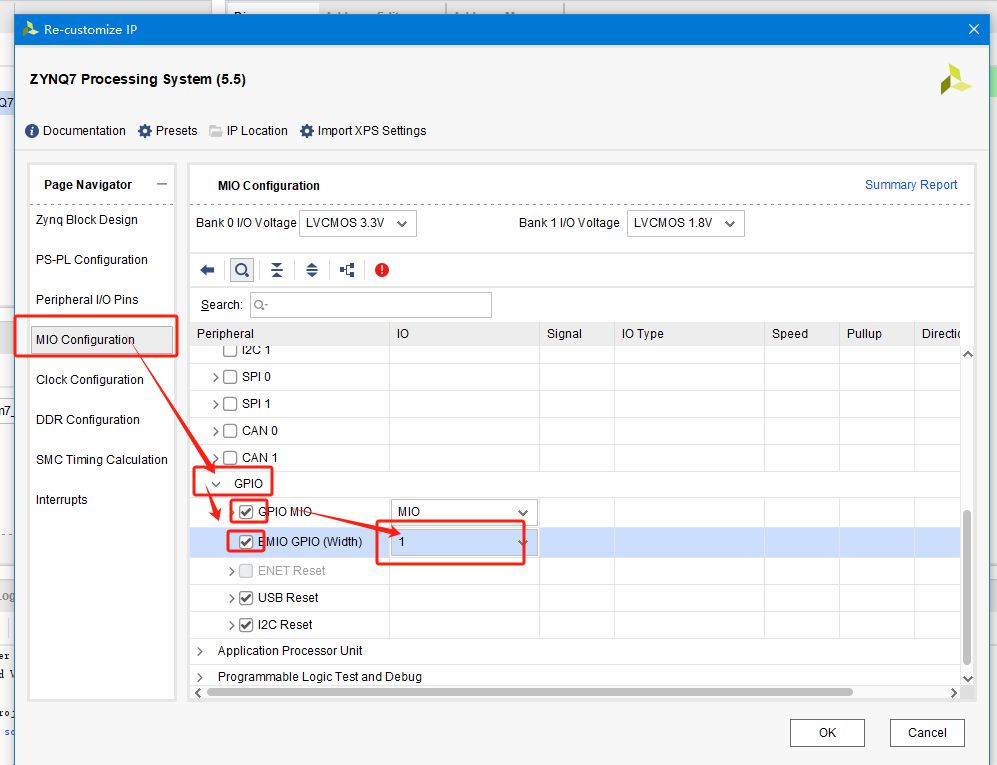Collapse the Page Navigator minus icon
This screenshot has height=765, width=997.
pyautogui.click(x=162, y=184)
